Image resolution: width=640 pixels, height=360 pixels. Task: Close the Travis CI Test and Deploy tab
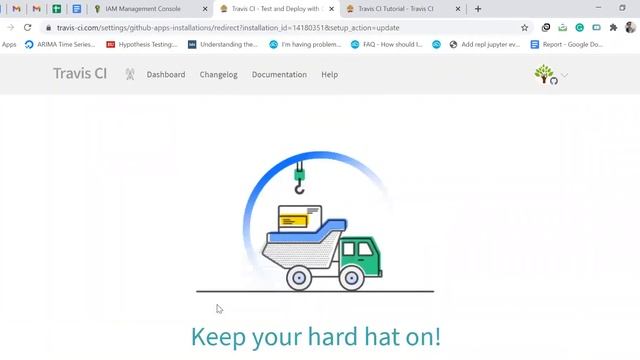pos(331,9)
